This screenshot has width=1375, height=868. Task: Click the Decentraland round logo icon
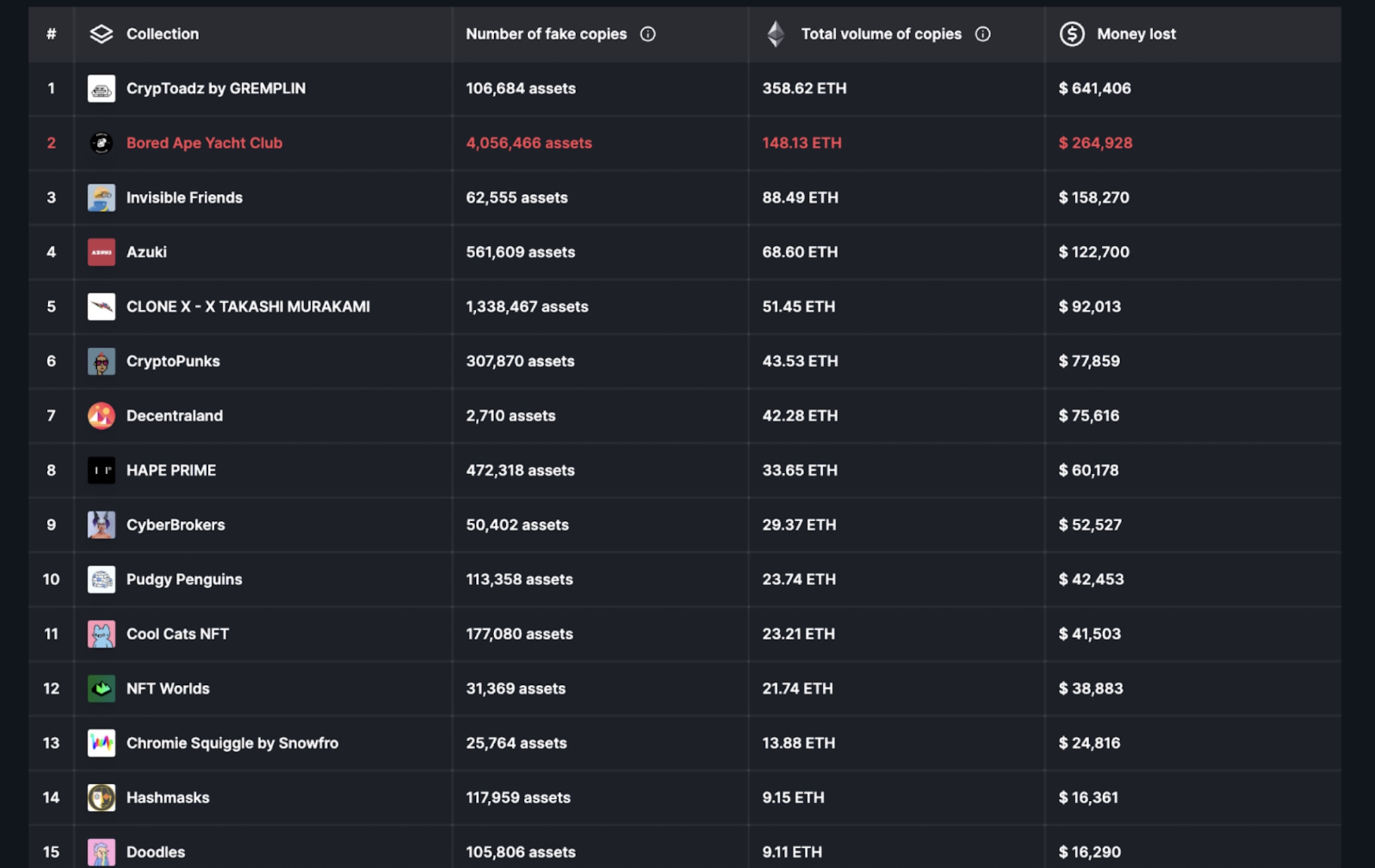(101, 416)
